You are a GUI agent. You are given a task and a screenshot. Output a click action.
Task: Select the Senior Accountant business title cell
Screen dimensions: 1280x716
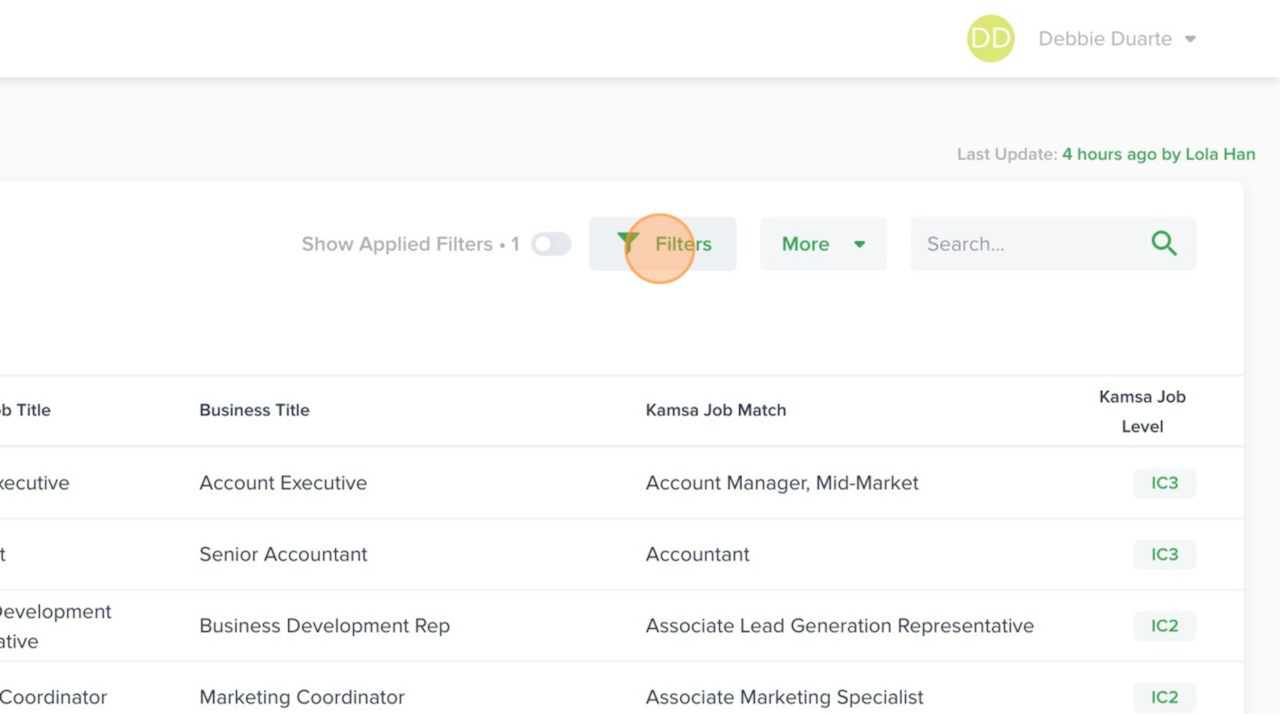(x=283, y=554)
